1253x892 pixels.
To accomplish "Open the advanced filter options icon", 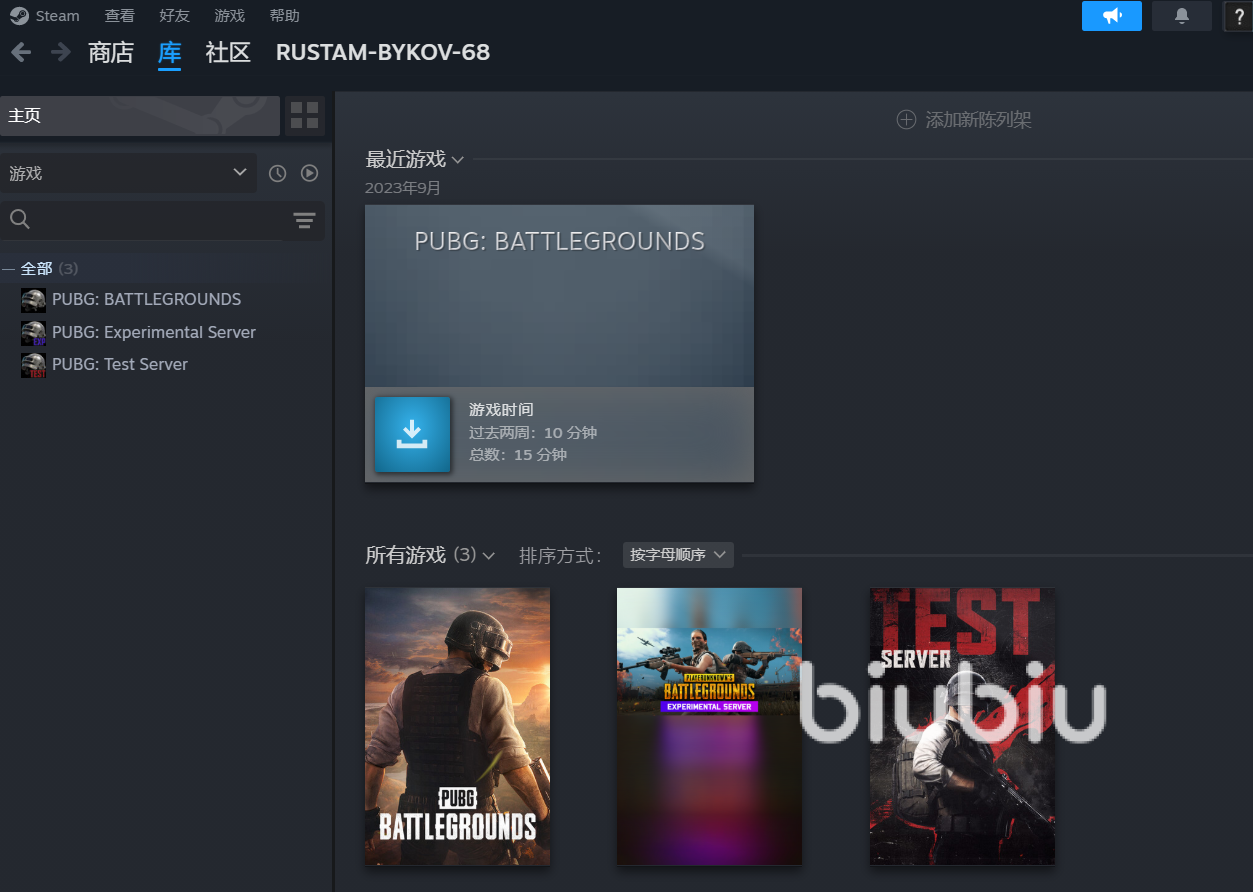I will tap(304, 221).
